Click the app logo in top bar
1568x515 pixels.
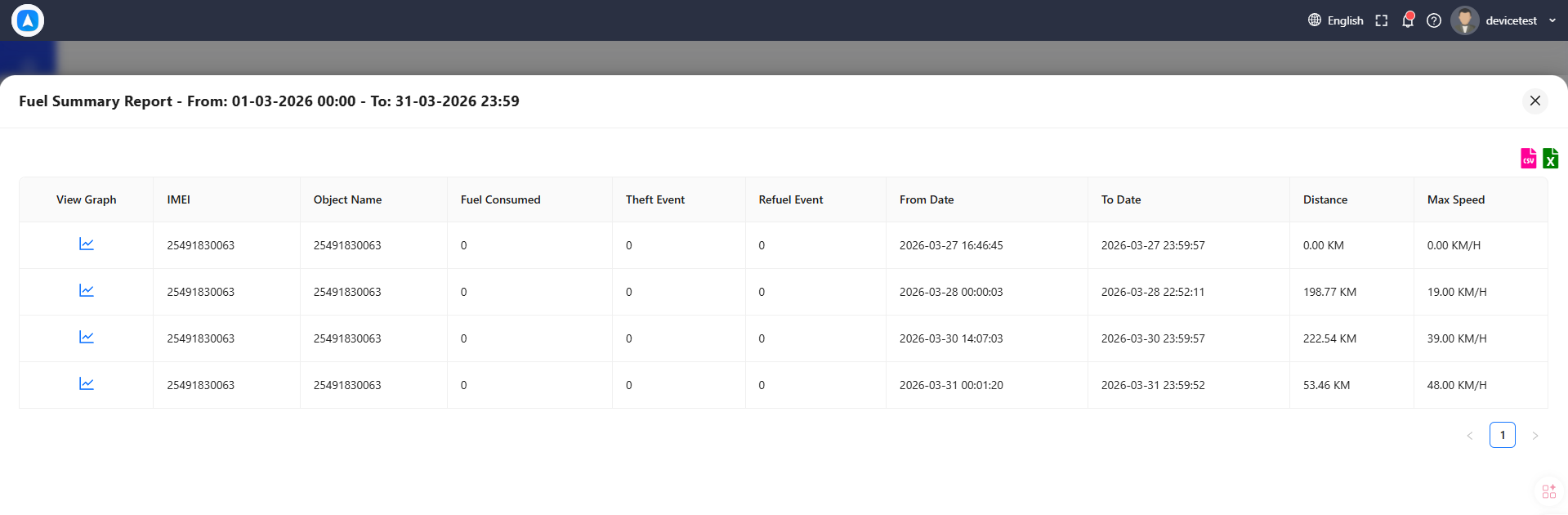click(28, 20)
